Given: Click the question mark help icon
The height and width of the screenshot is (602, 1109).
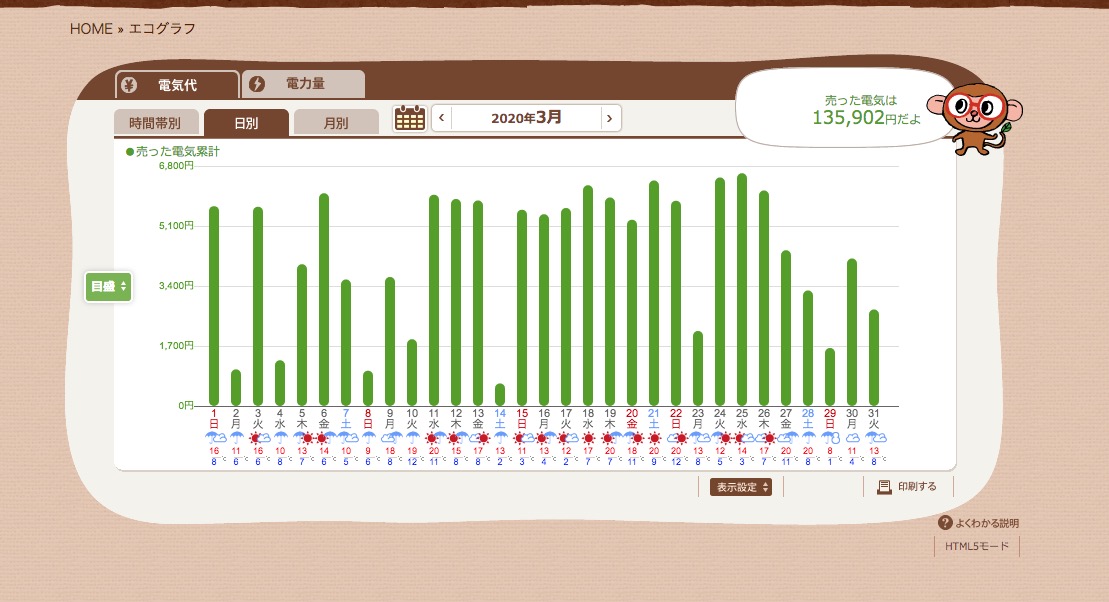Looking at the screenshot, I should click(945, 523).
